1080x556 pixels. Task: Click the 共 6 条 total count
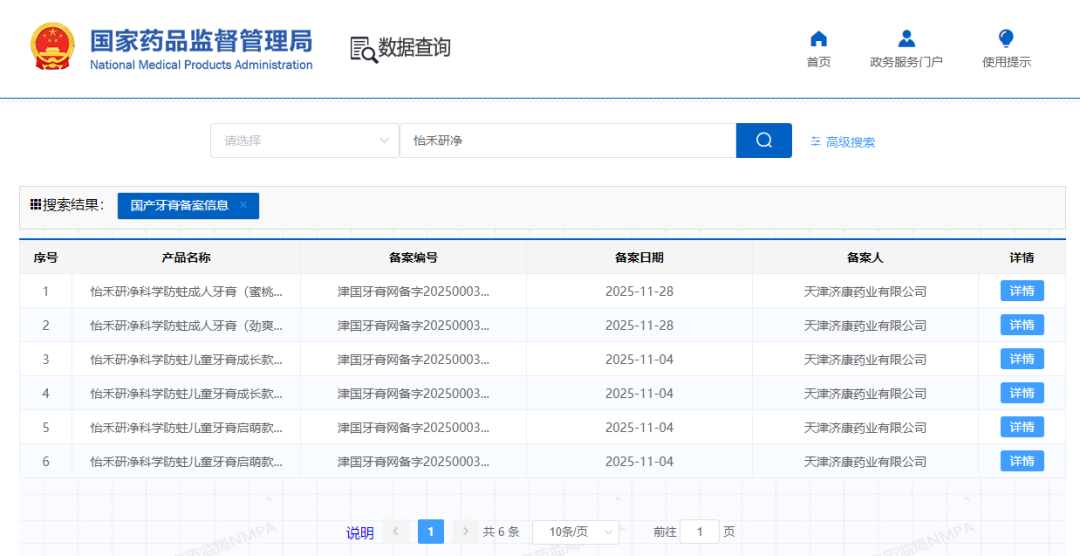tap(501, 532)
